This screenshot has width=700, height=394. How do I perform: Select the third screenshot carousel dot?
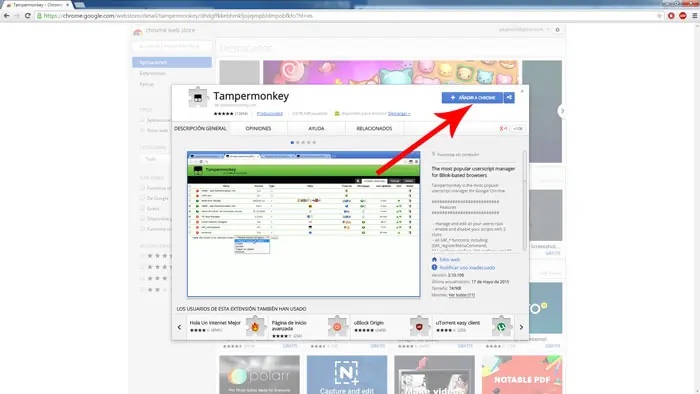click(303, 142)
